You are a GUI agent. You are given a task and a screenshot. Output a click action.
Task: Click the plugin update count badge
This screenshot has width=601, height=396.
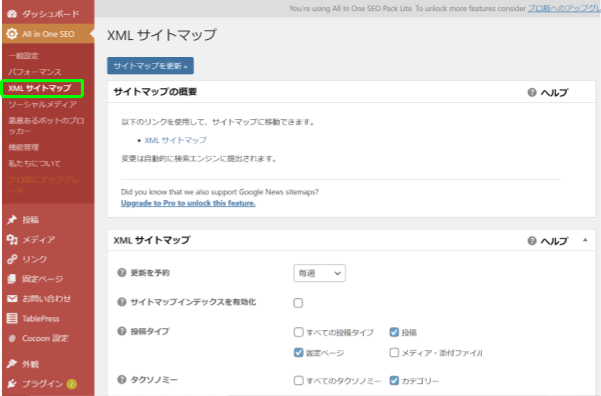pyautogui.click(x=71, y=384)
